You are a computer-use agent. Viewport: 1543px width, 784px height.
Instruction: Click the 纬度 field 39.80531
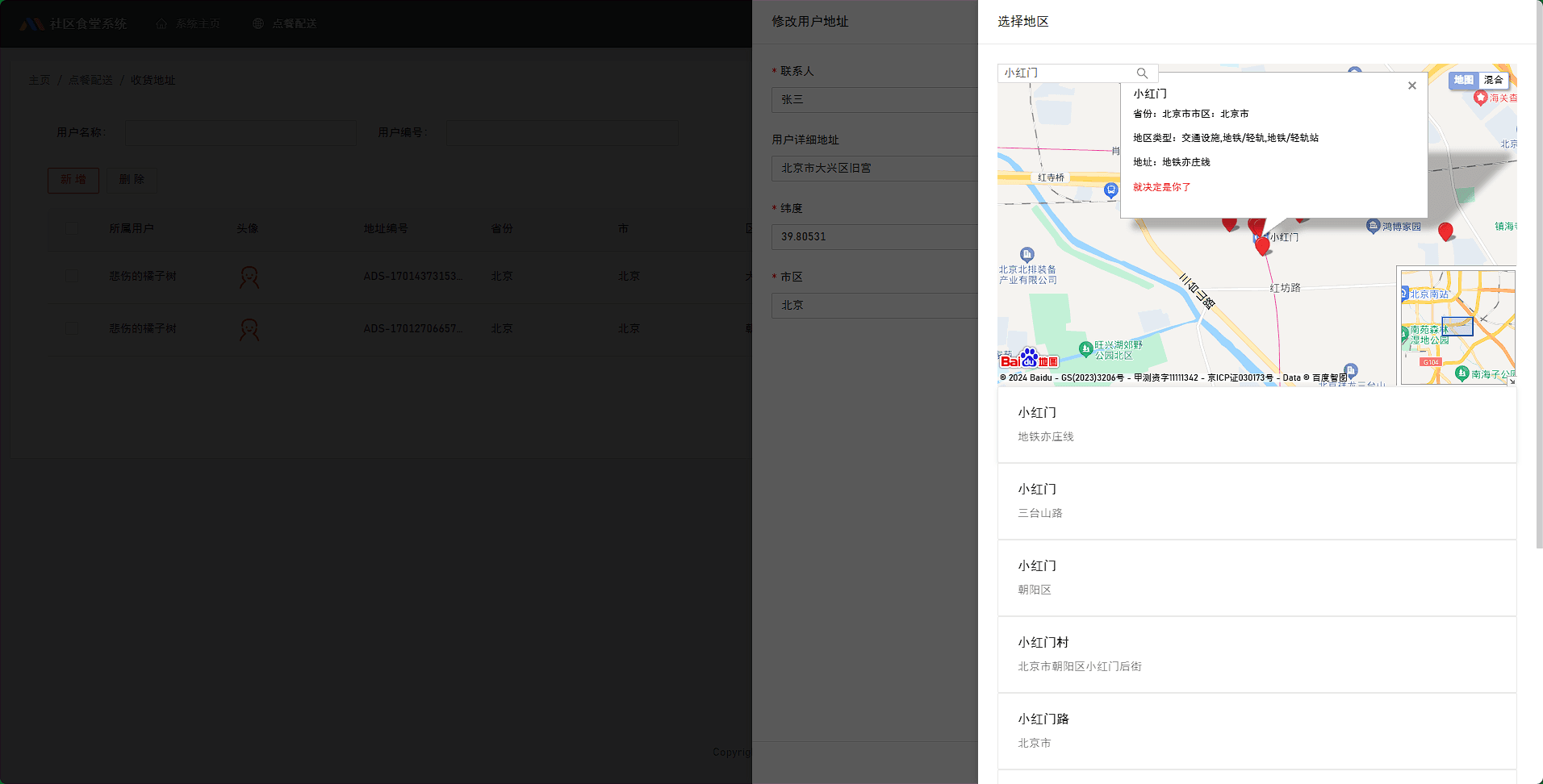coord(875,236)
